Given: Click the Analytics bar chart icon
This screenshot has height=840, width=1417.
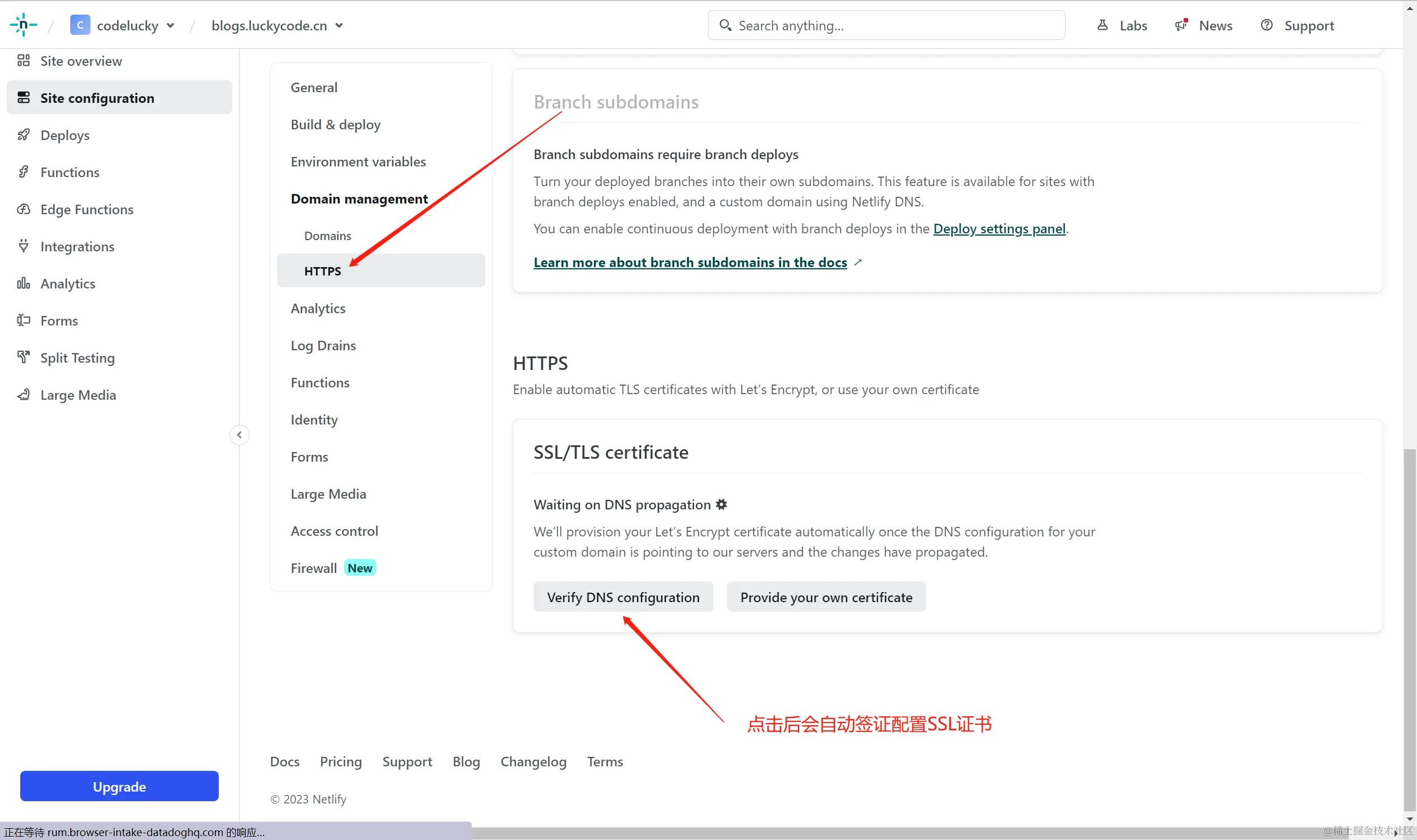Looking at the screenshot, I should point(23,283).
